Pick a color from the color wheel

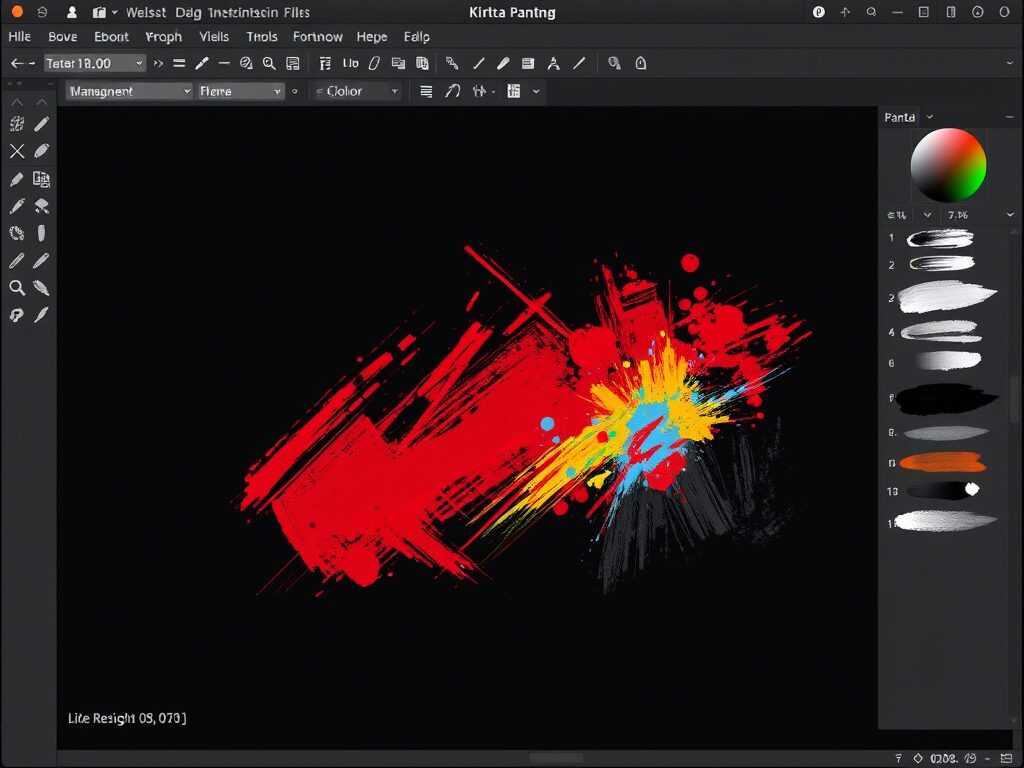948,165
